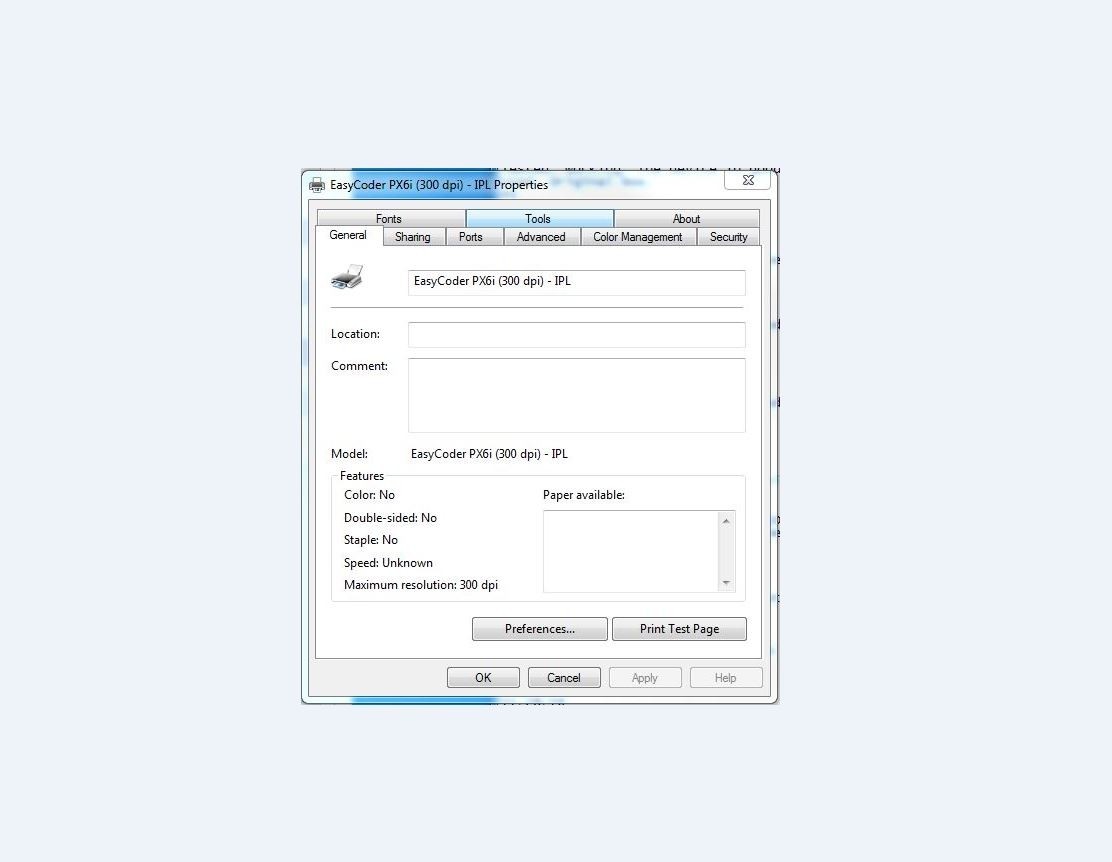Go to the Sharing tab

click(413, 237)
